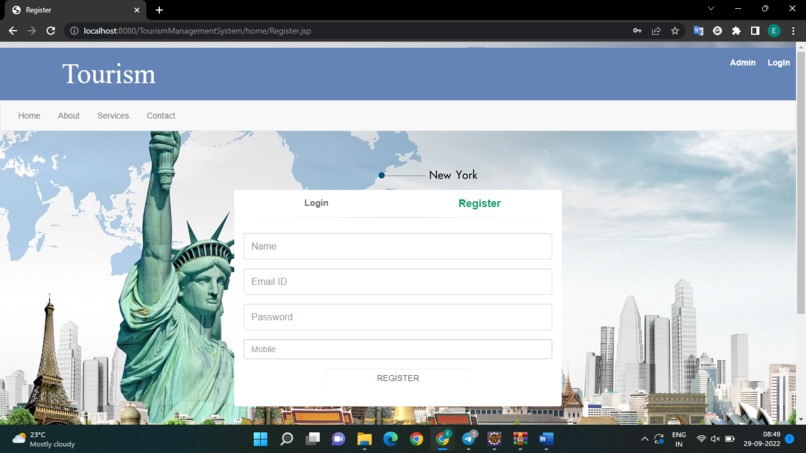Click the Email ID input field

coord(398,282)
